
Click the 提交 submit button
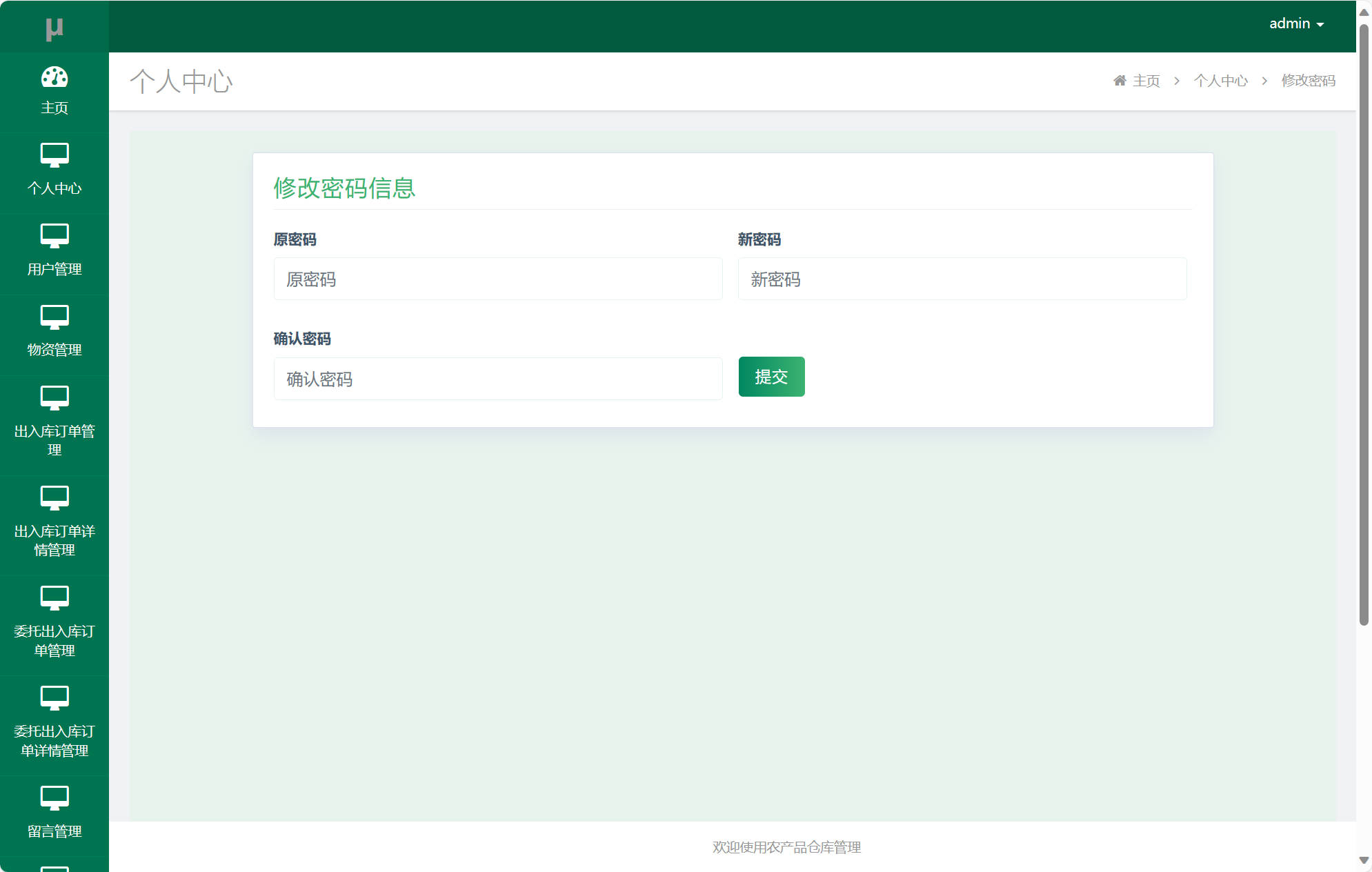point(771,377)
